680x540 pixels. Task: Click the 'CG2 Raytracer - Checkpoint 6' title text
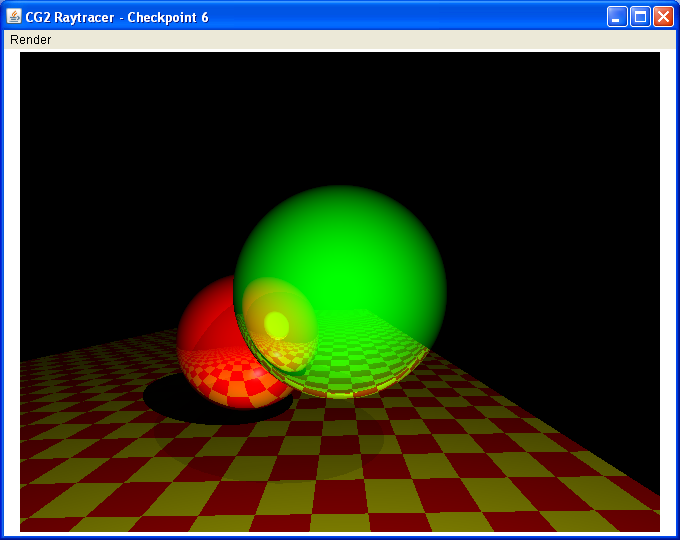pyautogui.click(x=117, y=17)
